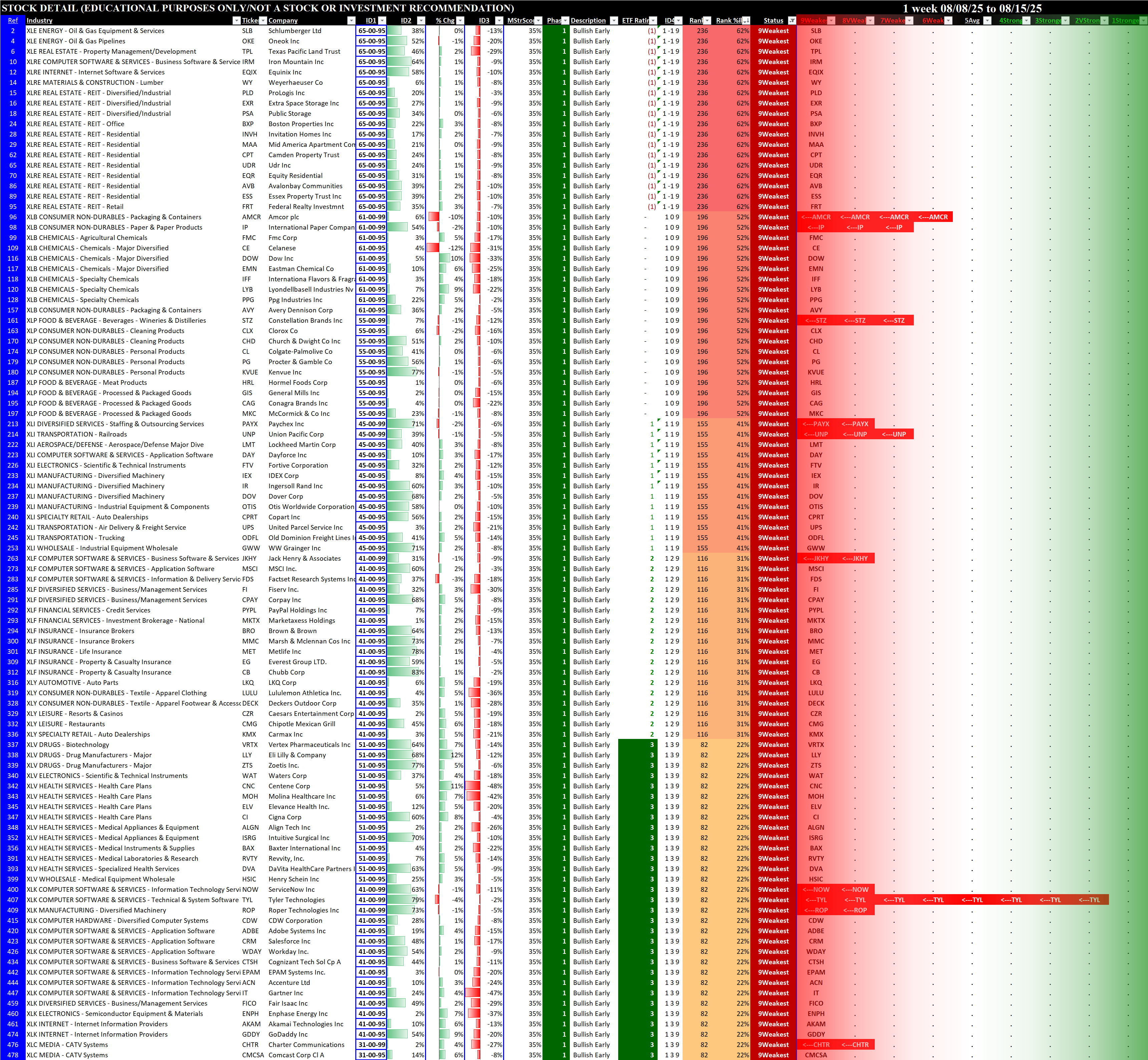Select the STOCK DETAIL title cell

pyautogui.click(x=258, y=8)
